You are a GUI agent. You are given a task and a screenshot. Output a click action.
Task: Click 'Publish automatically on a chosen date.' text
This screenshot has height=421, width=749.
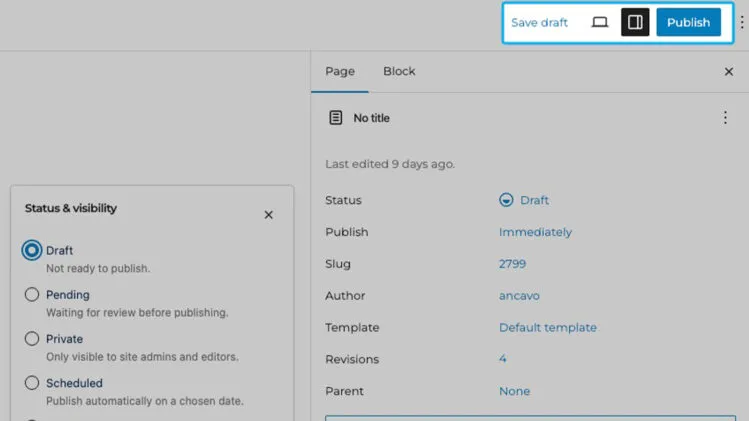pos(145,401)
